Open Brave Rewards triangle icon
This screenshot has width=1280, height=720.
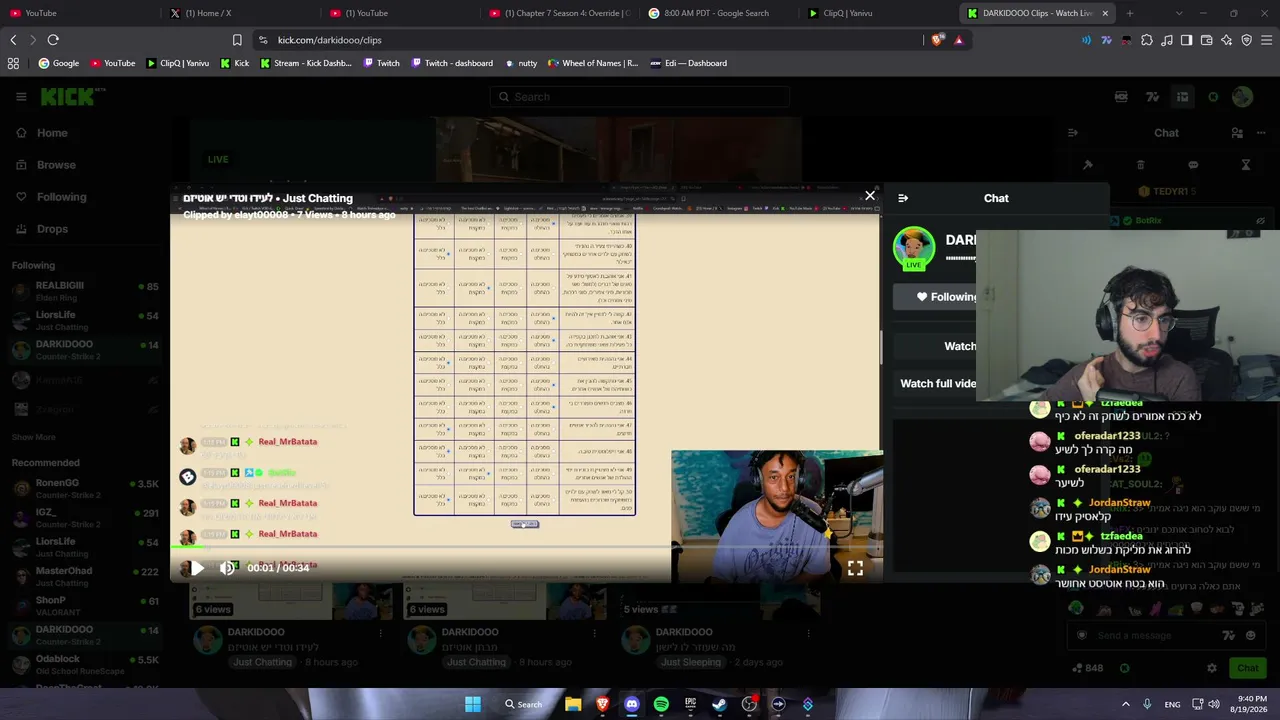[959, 40]
